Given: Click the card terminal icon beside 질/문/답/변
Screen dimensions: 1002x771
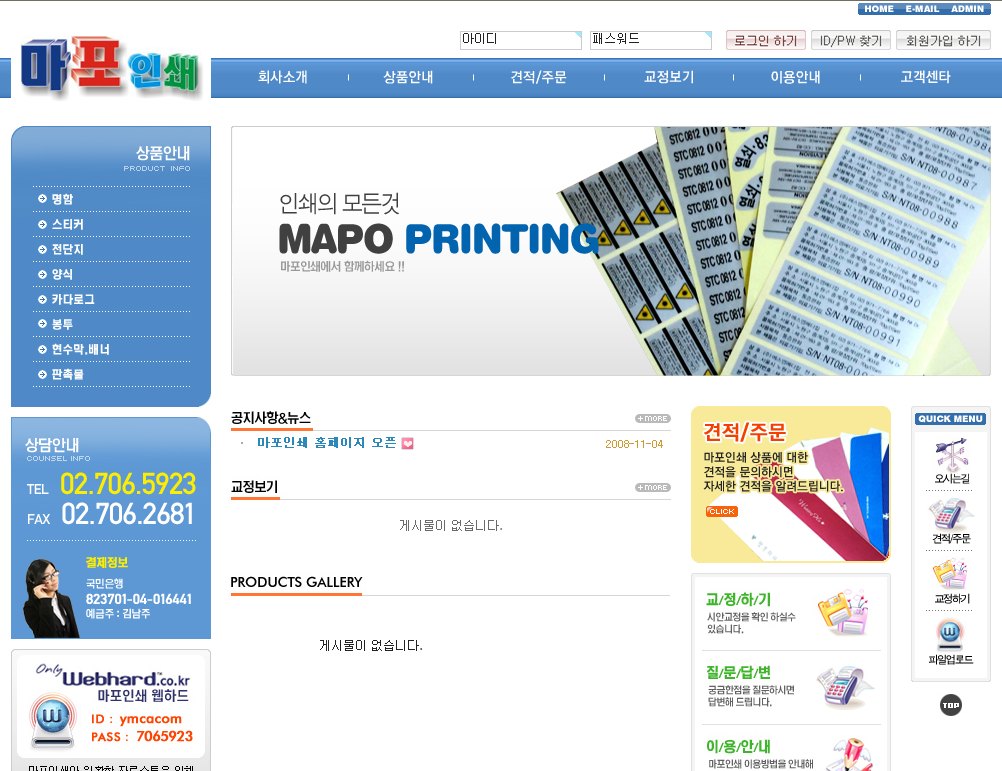Looking at the screenshot, I should point(845,686).
